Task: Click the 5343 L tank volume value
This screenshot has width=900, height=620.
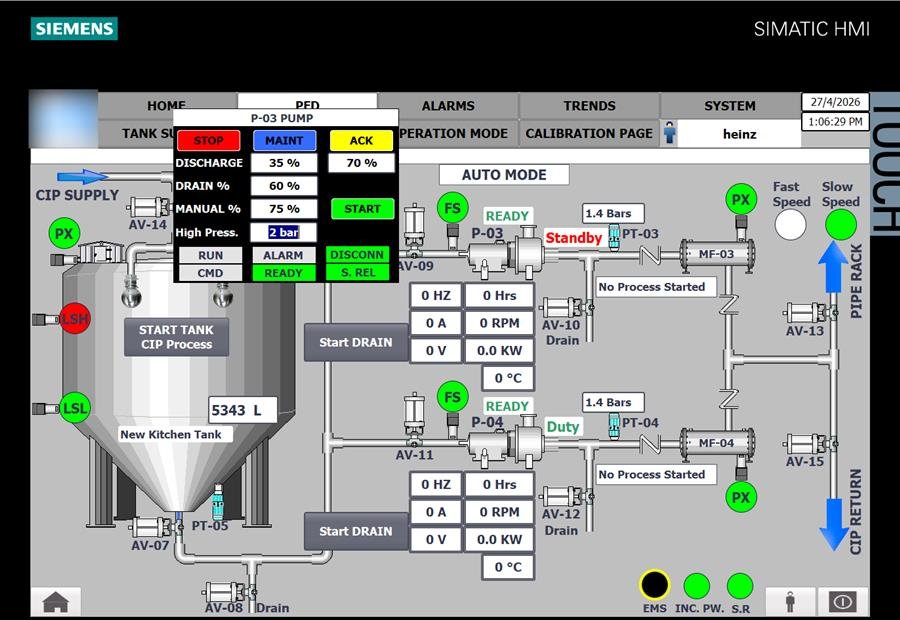Action: tap(242, 410)
